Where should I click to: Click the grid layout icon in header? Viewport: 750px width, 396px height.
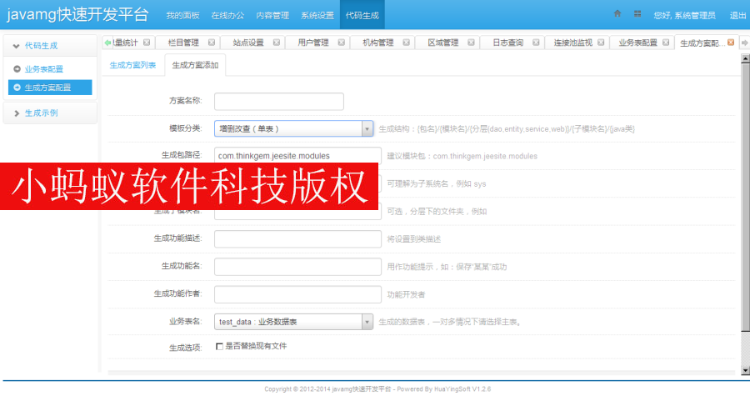(x=638, y=14)
